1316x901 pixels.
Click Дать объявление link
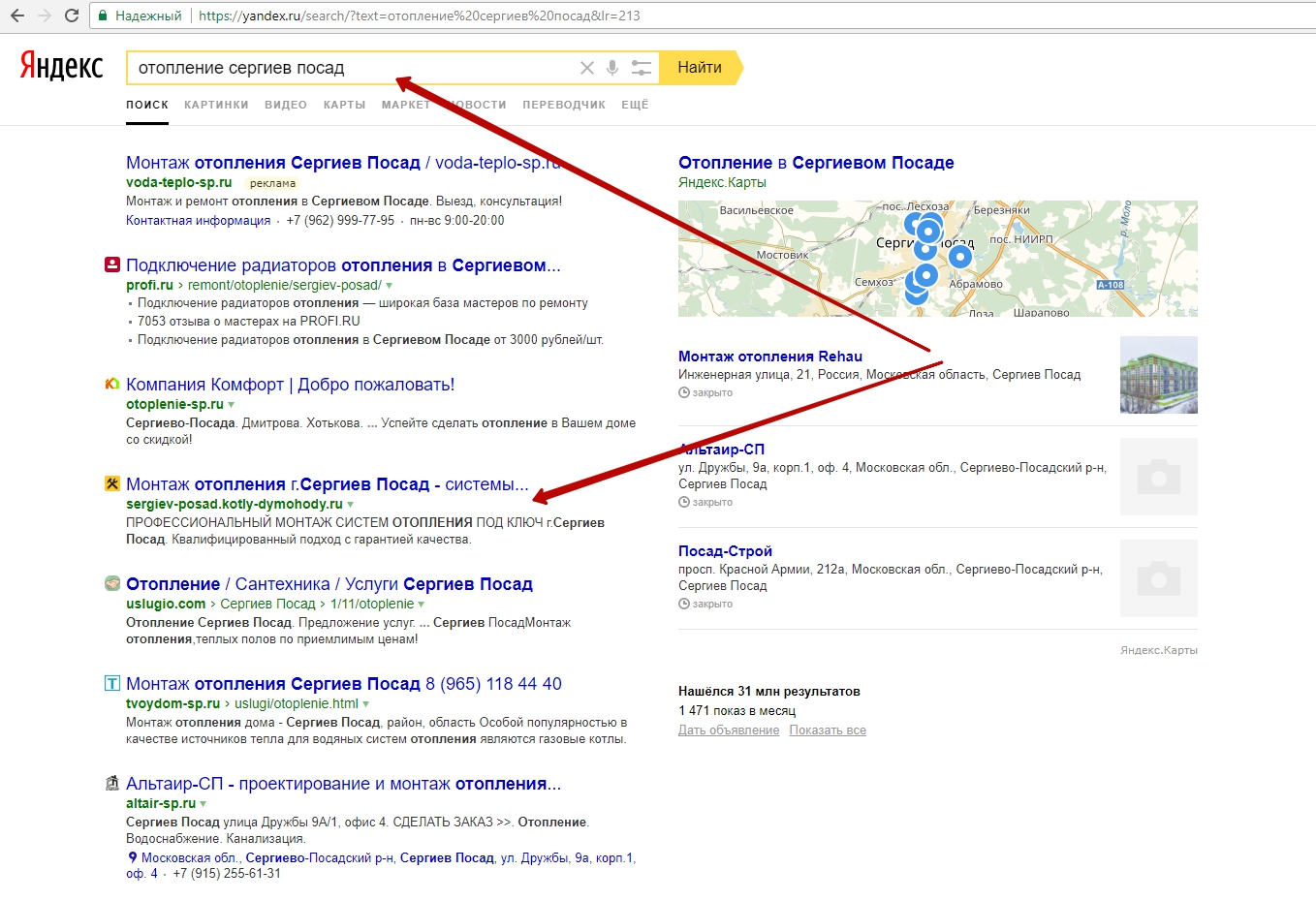(x=729, y=730)
